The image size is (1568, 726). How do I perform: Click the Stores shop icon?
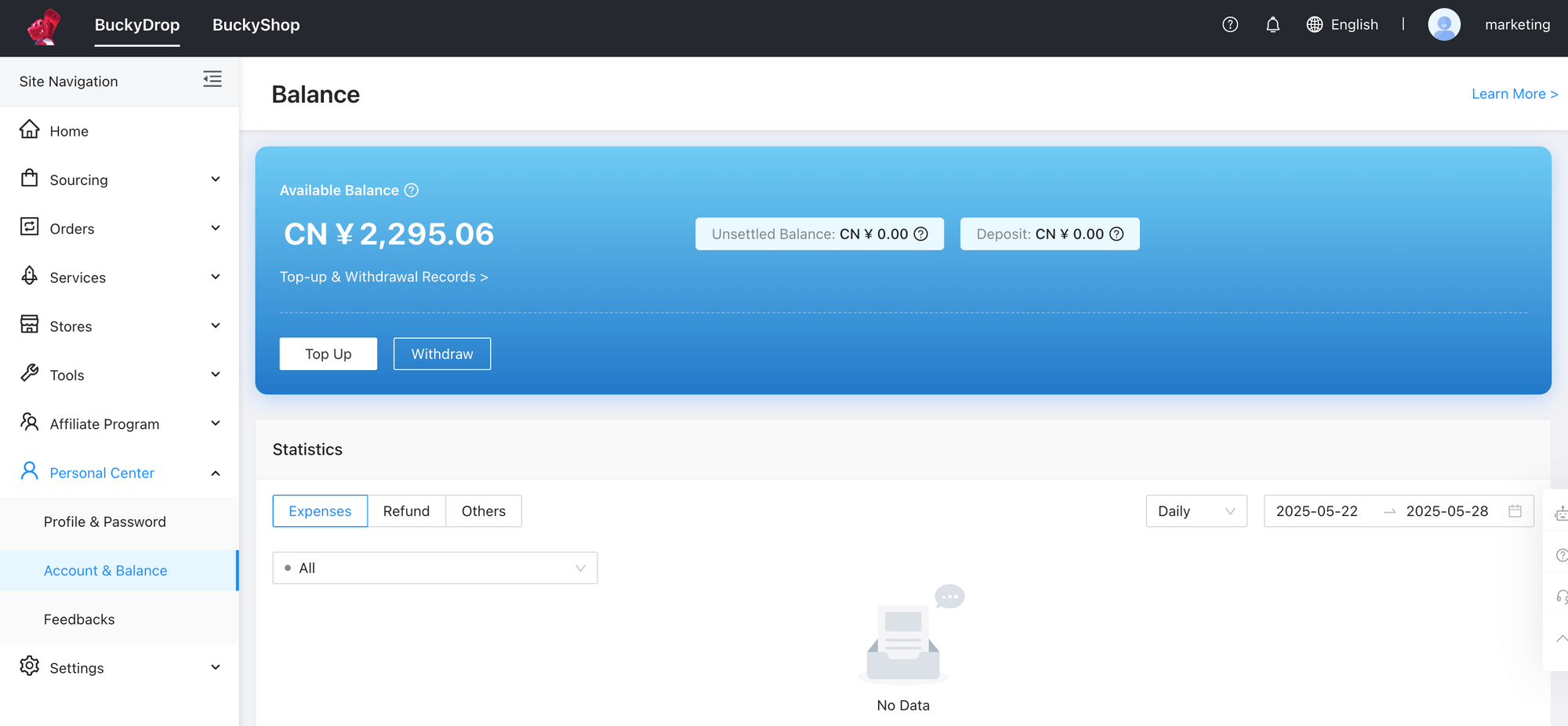(x=30, y=325)
